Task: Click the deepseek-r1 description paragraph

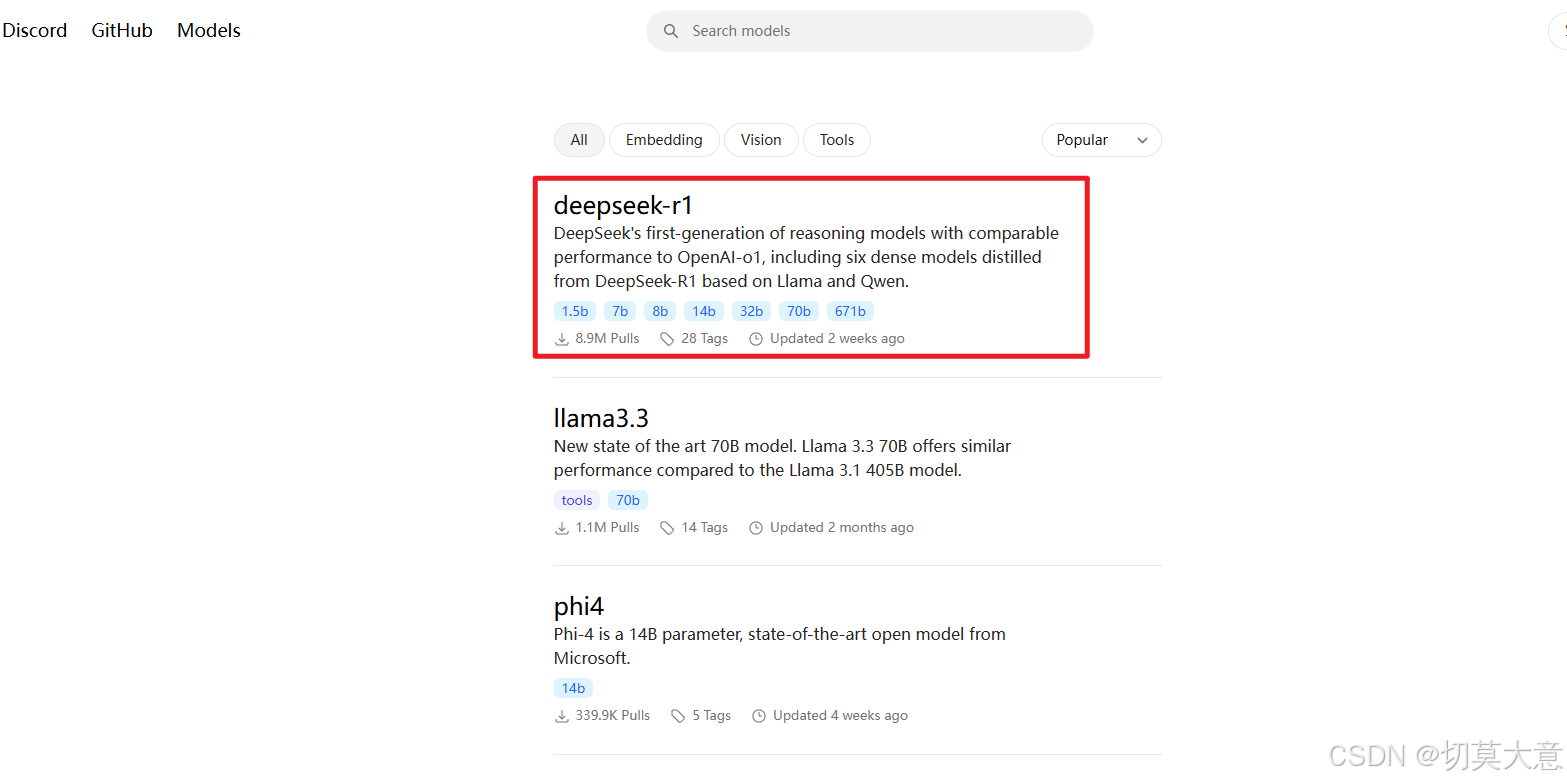Action: coord(806,257)
